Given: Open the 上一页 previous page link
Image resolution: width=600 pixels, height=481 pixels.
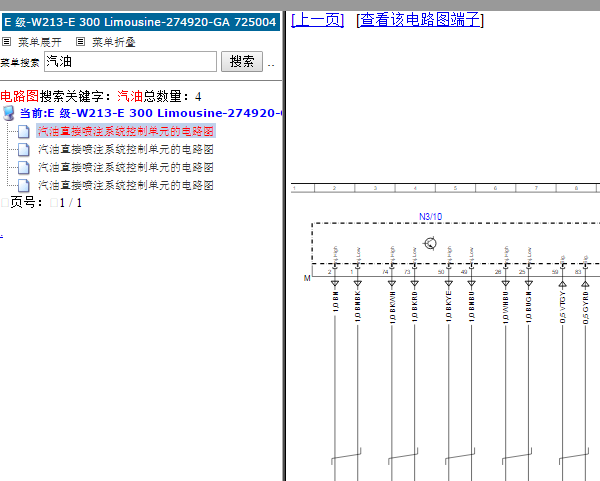Looking at the screenshot, I should click(318, 20).
